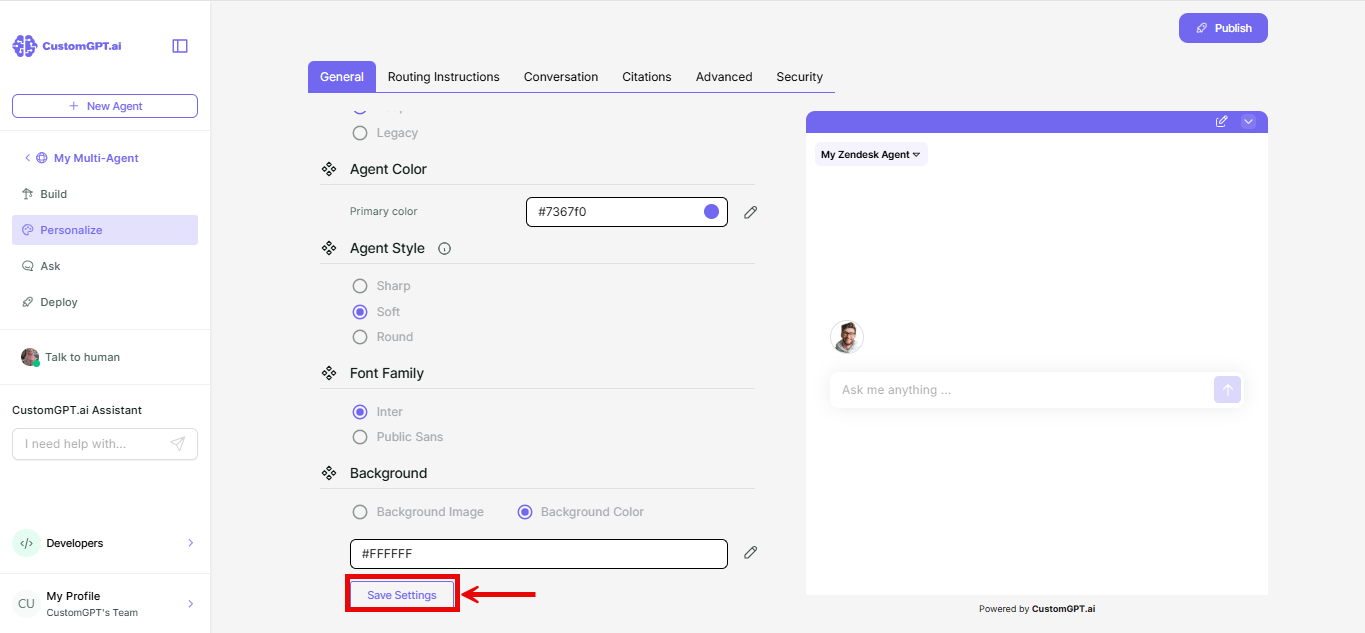Select Round agent style
Screen dimensions: 1365x633
[360, 337]
